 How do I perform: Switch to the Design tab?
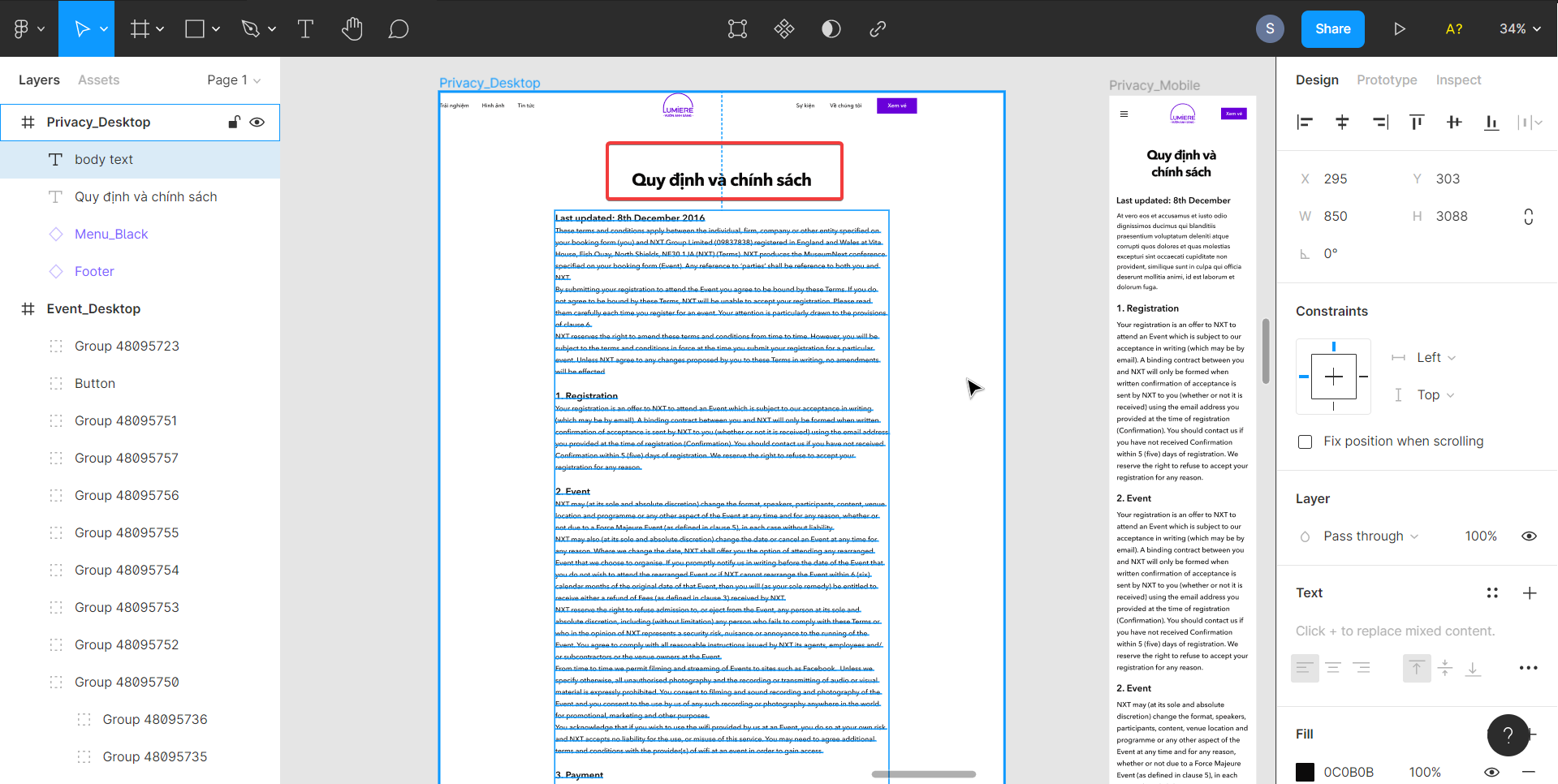click(x=1317, y=80)
